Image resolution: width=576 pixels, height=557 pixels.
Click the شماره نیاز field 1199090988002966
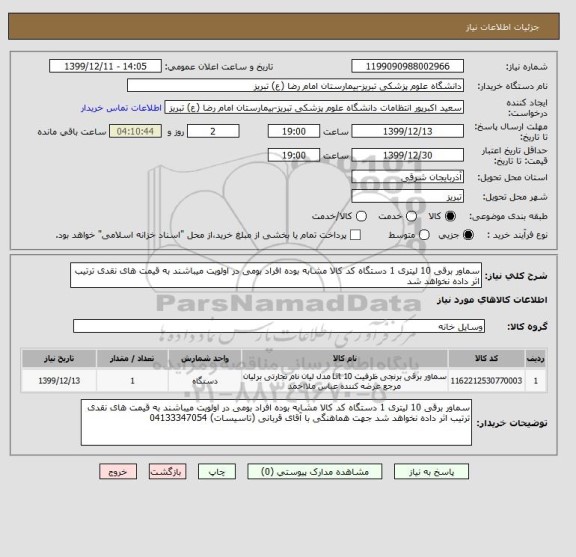point(407,67)
